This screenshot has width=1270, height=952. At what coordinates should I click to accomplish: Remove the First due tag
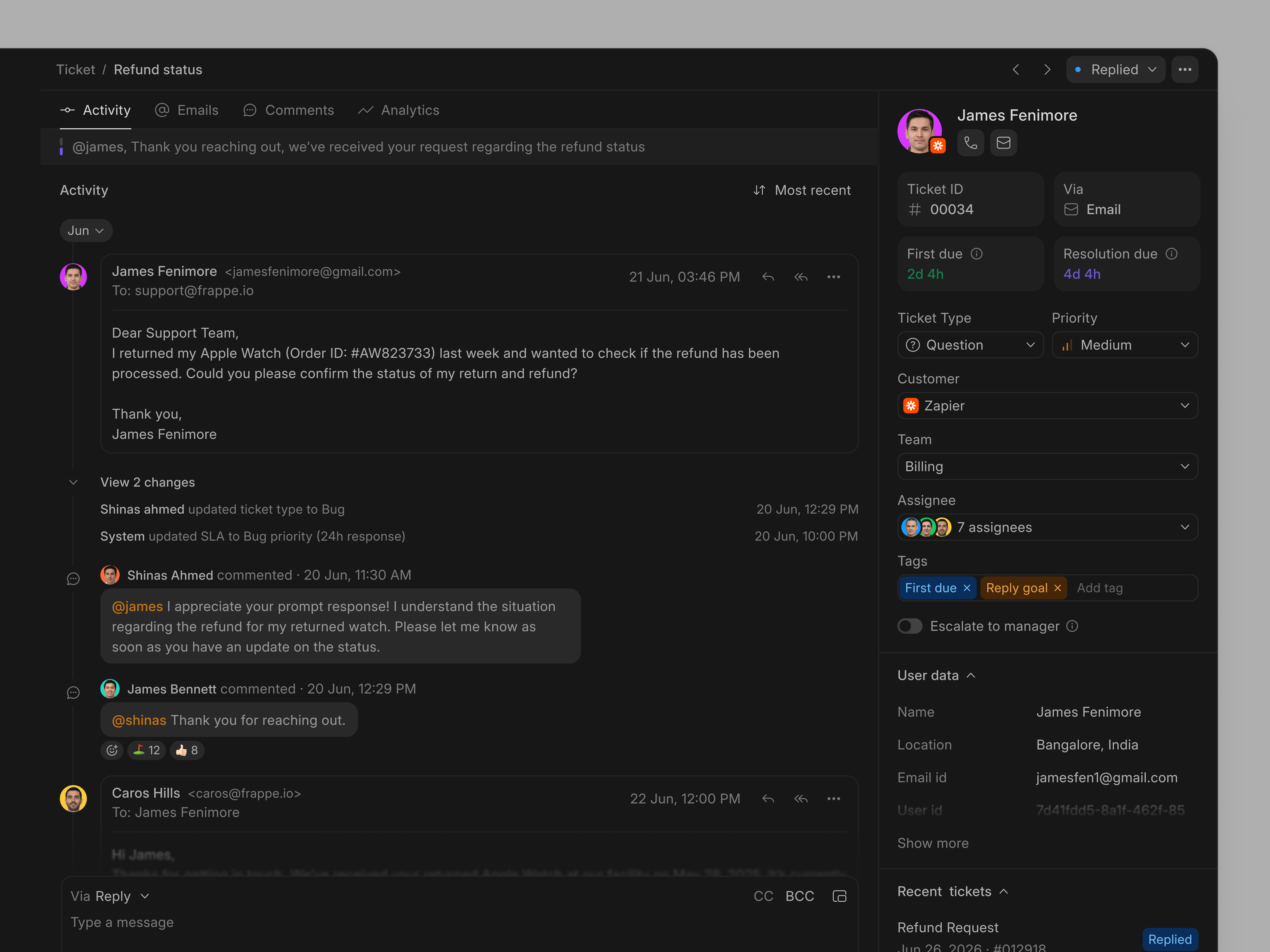point(967,588)
